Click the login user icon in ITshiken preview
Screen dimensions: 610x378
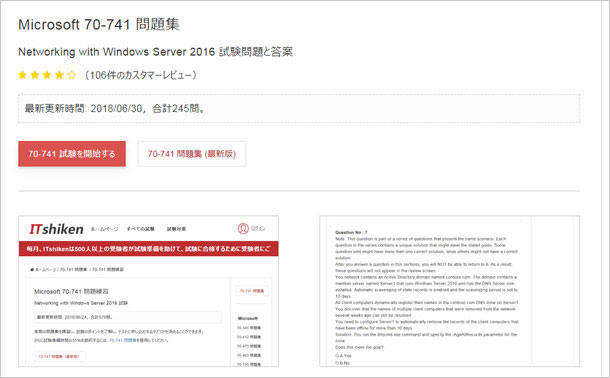pyautogui.click(x=243, y=228)
